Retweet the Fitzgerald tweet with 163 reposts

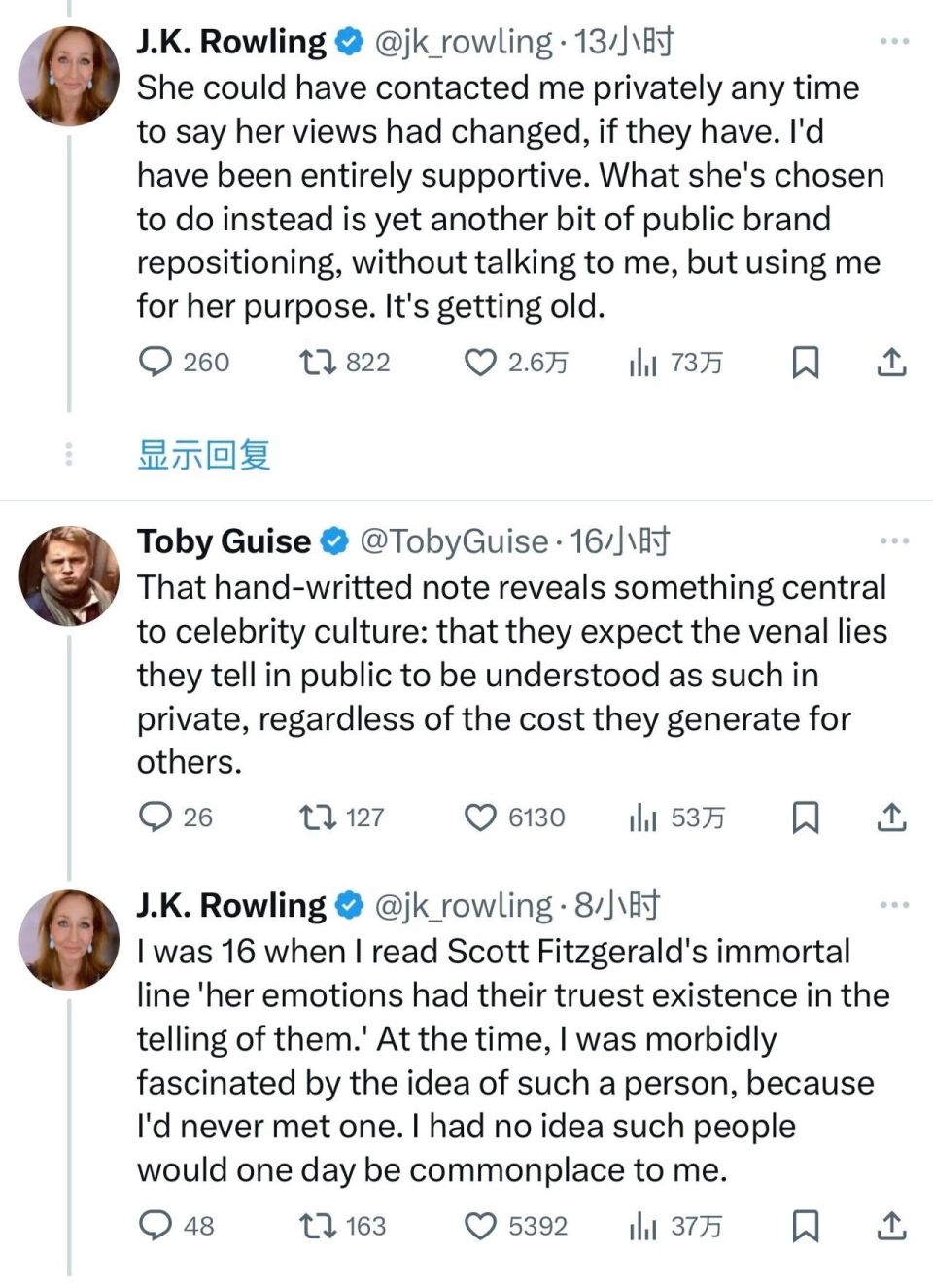(318, 1226)
